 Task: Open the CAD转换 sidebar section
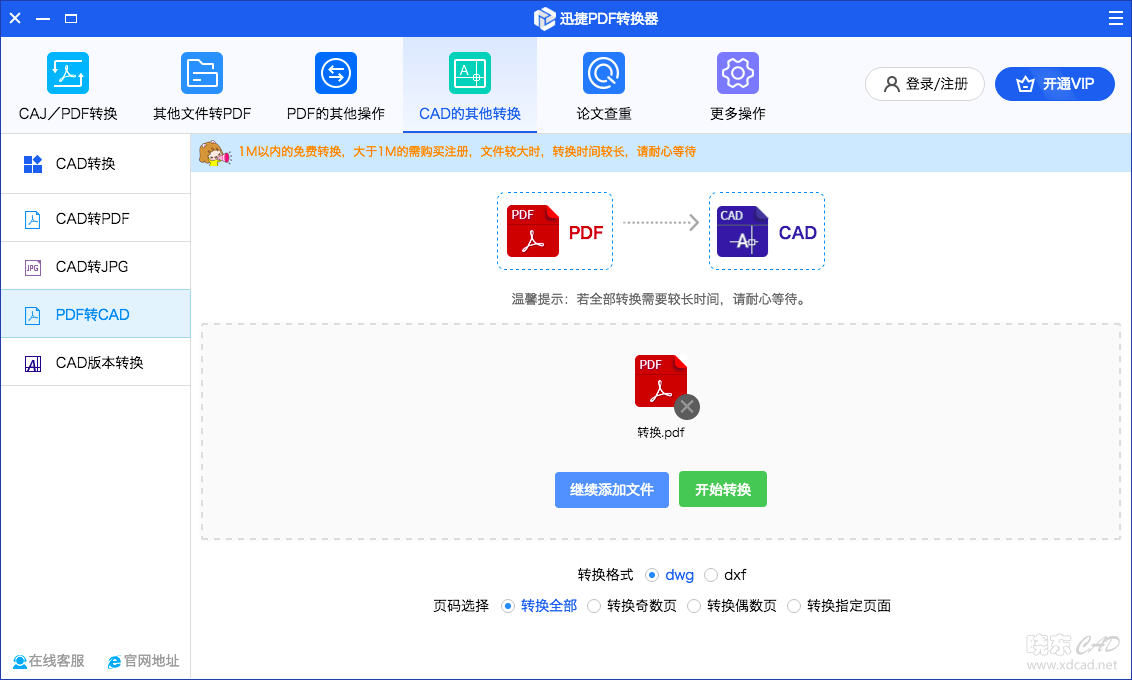coord(96,164)
